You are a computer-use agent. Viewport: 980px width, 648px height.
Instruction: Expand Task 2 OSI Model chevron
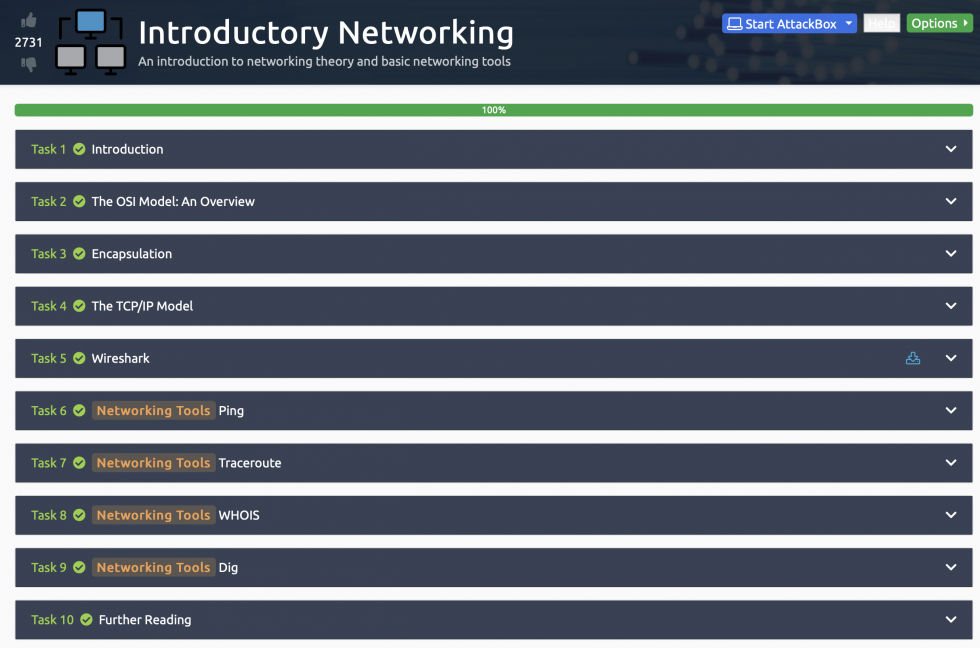pyautogui.click(x=951, y=201)
